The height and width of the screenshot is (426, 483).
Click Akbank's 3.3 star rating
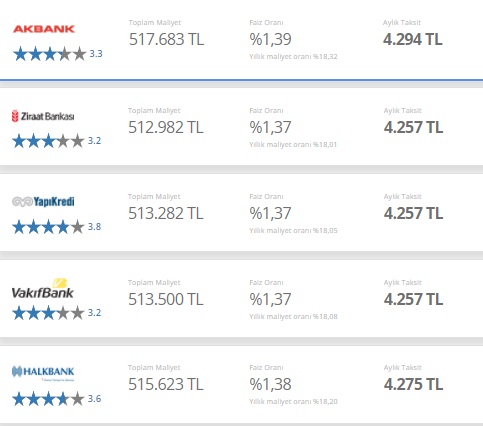(58, 54)
